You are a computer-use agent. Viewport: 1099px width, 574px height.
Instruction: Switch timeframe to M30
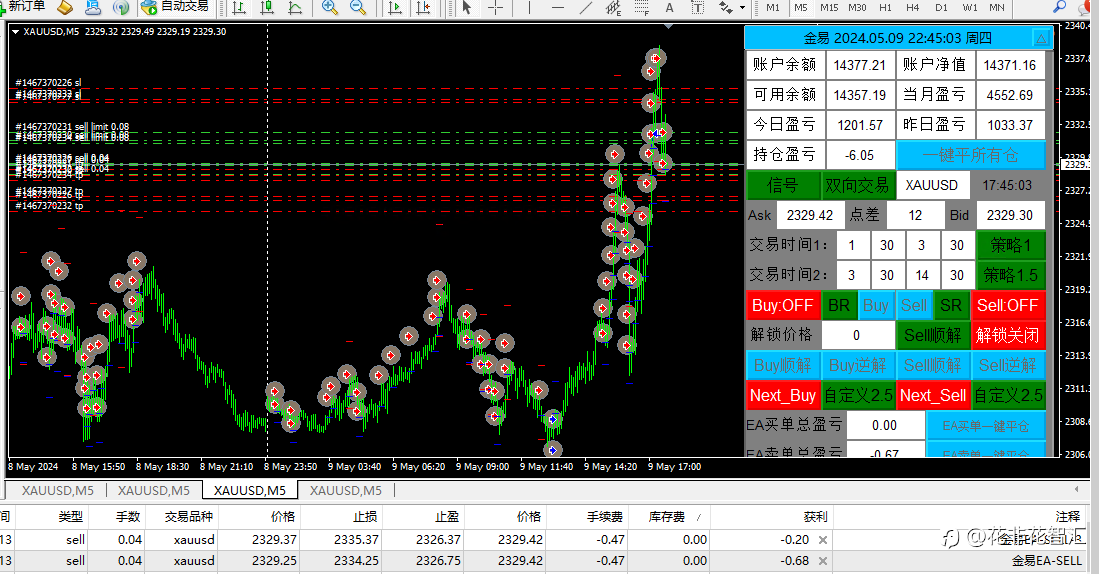[x=857, y=8]
